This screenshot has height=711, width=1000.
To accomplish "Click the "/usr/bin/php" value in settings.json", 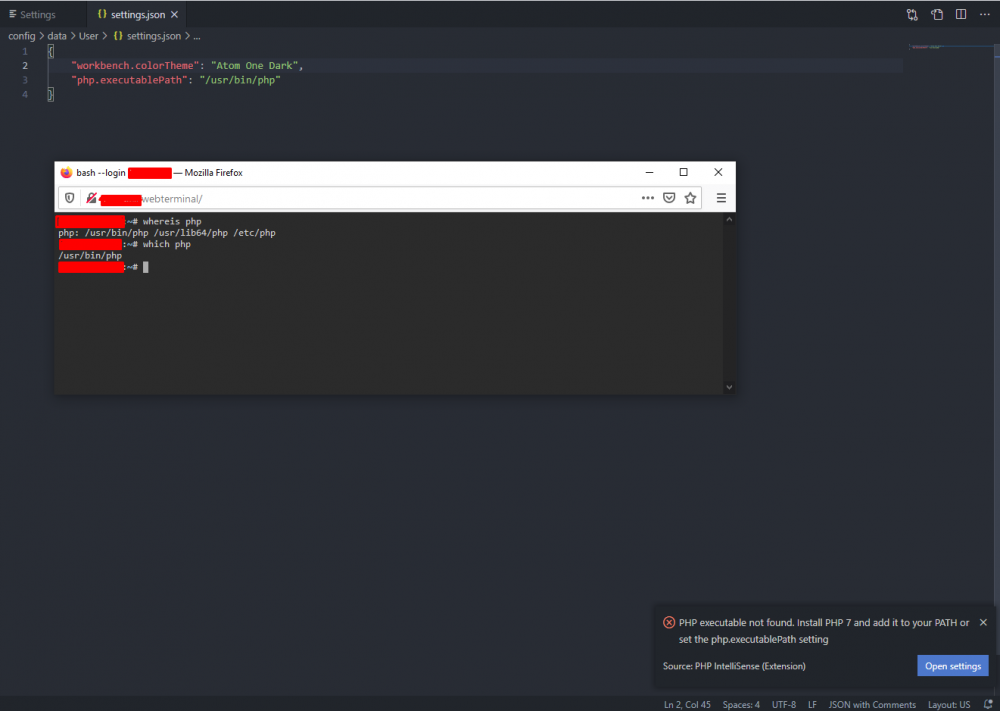I will coord(240,80).
